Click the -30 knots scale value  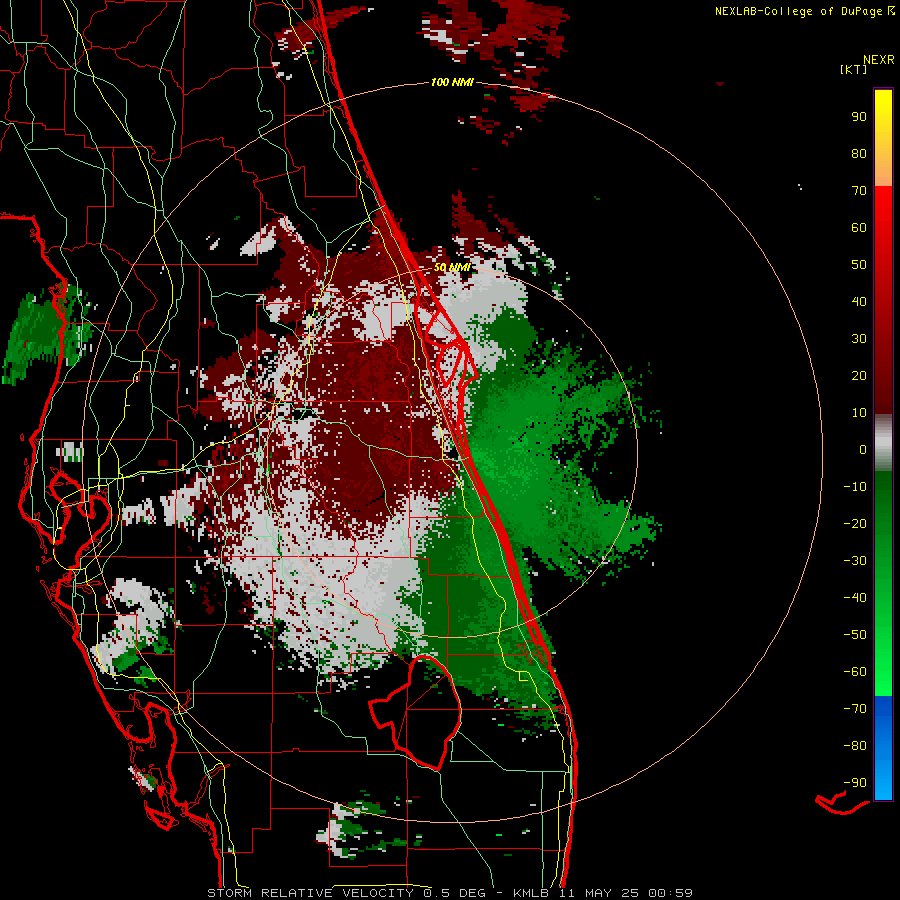pos(855,561)
